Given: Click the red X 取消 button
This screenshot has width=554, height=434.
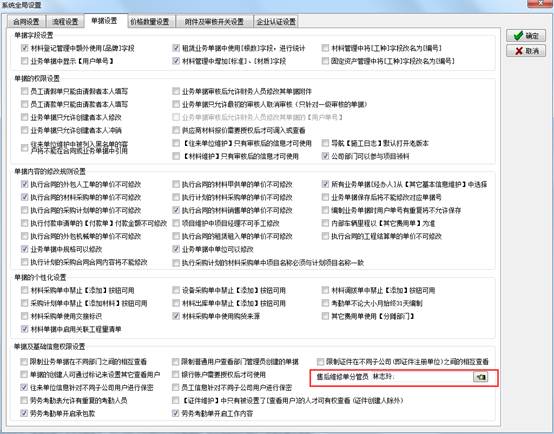Looking at the screenshot, I should pos(526,51).
